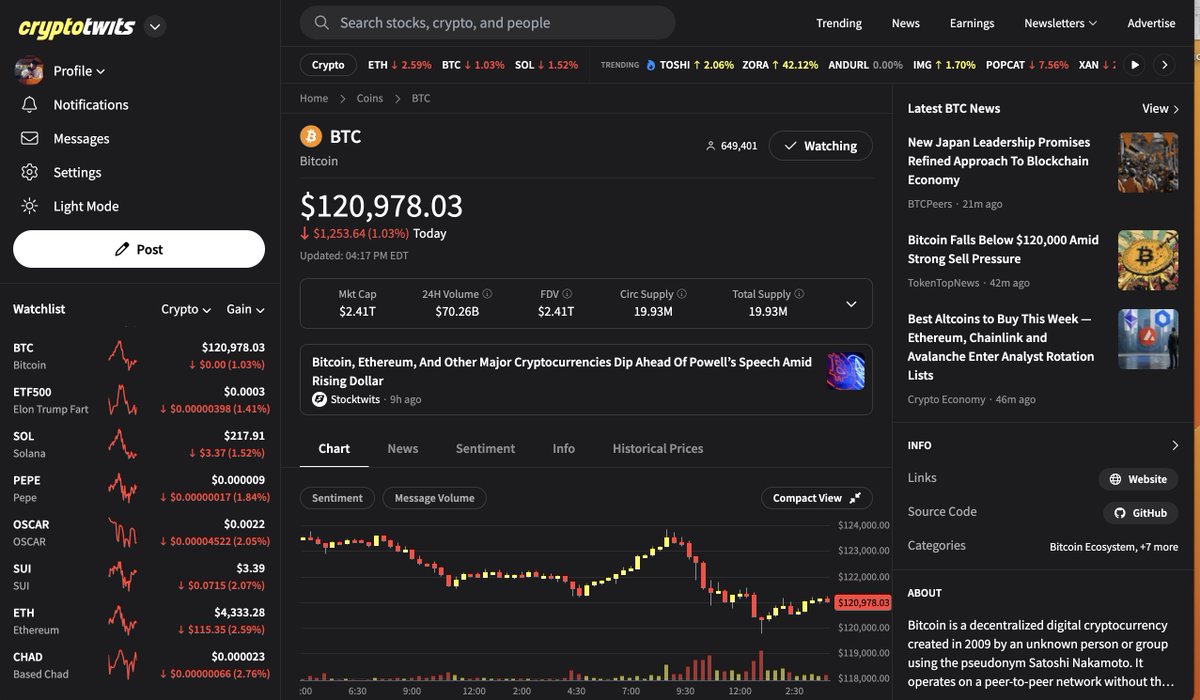The image size is (1200, 700).
Task: Expand the INFO section arrow
Action: 1175,446
